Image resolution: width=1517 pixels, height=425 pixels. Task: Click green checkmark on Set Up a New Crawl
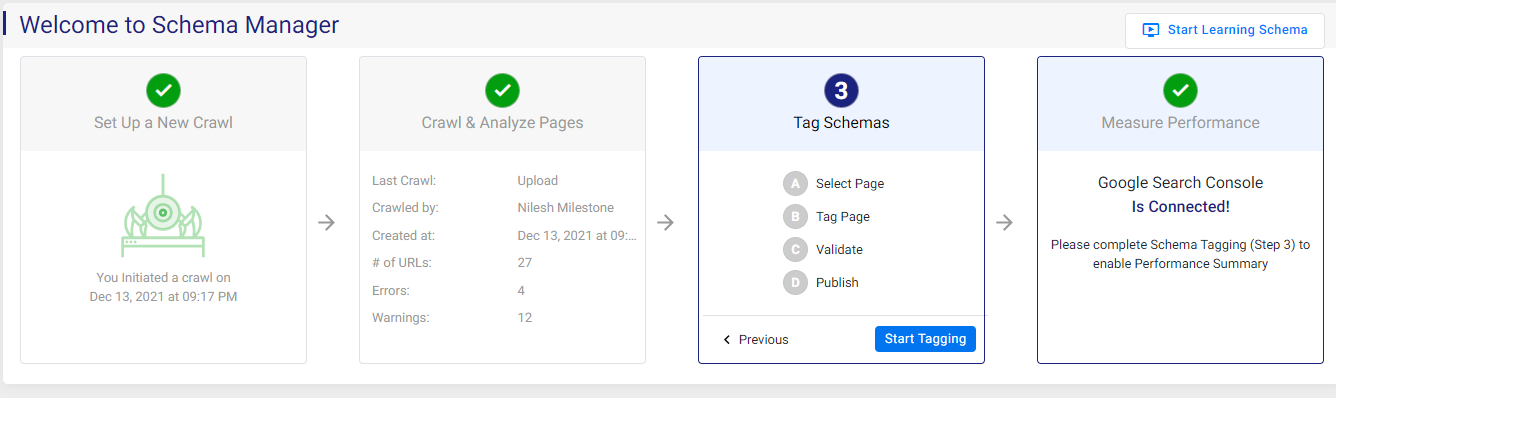(x=163, y=91)
